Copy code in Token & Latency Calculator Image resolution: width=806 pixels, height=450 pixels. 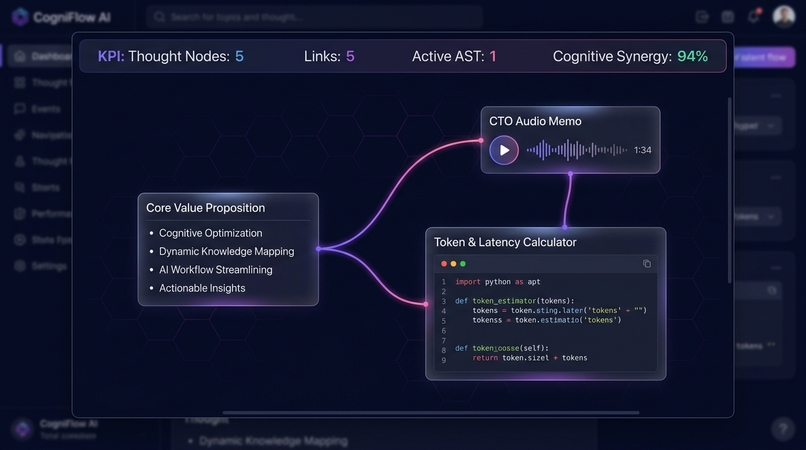[647, 264]
